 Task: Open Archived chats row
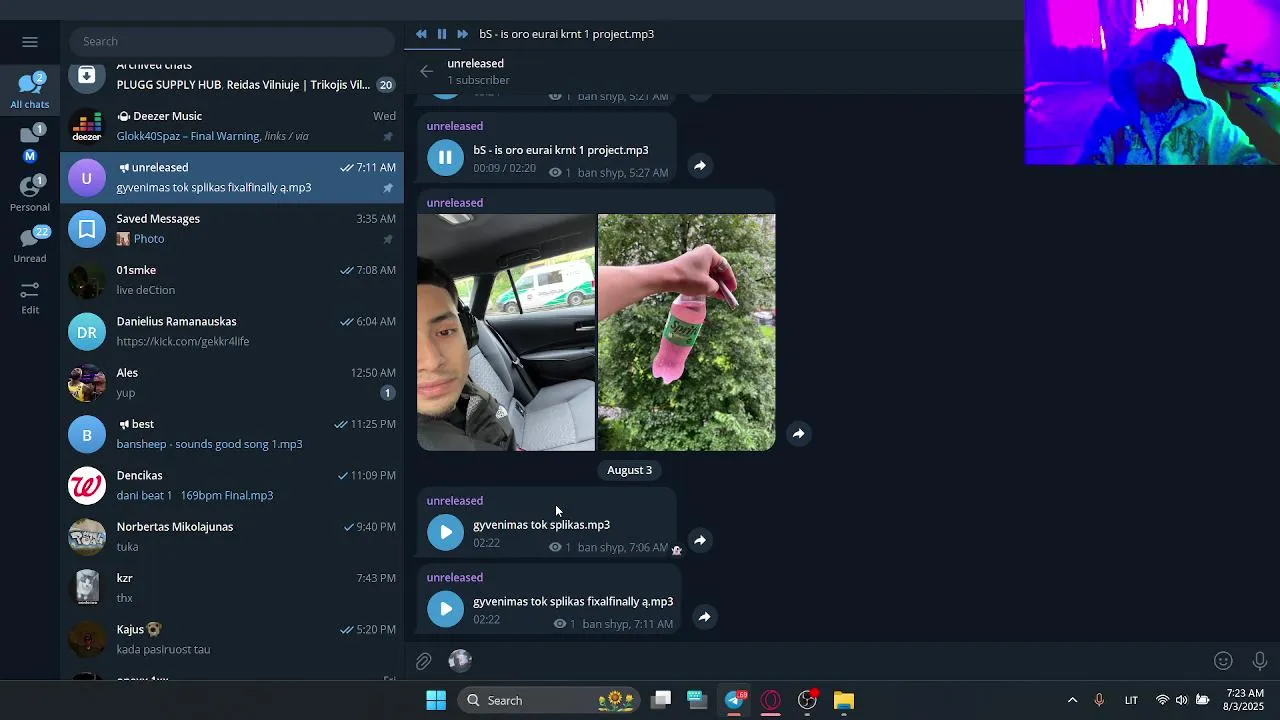[232, 76]
